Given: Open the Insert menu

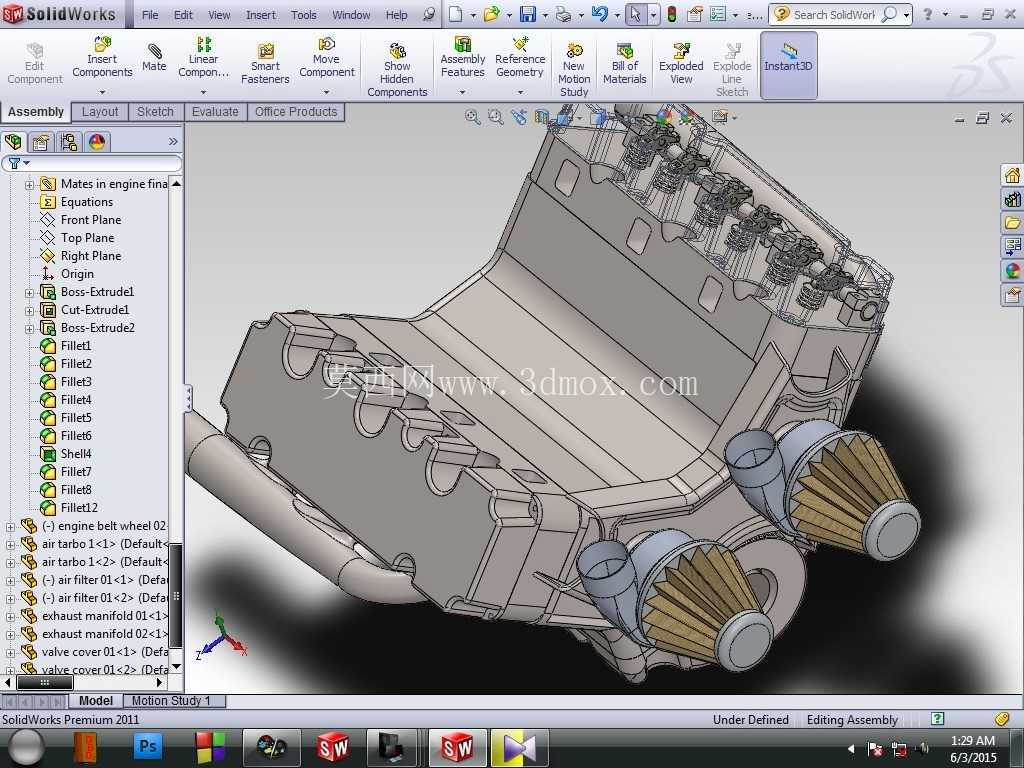Looking at the screenshot, I should 261,14.
